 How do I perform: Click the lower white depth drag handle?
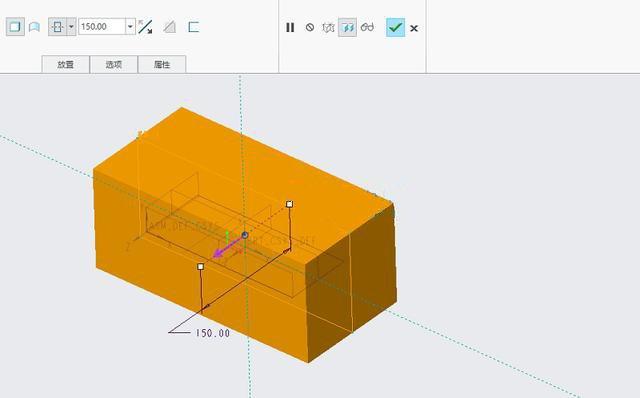[x=200, y=267]
